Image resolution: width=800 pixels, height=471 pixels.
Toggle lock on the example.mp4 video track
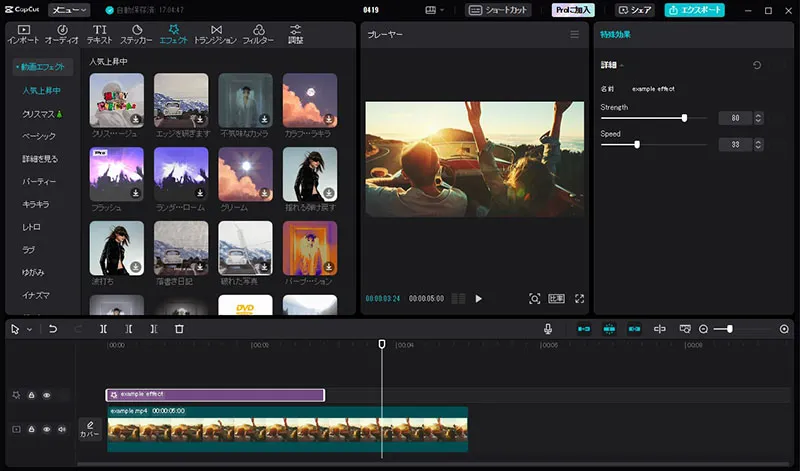point(31,429)
